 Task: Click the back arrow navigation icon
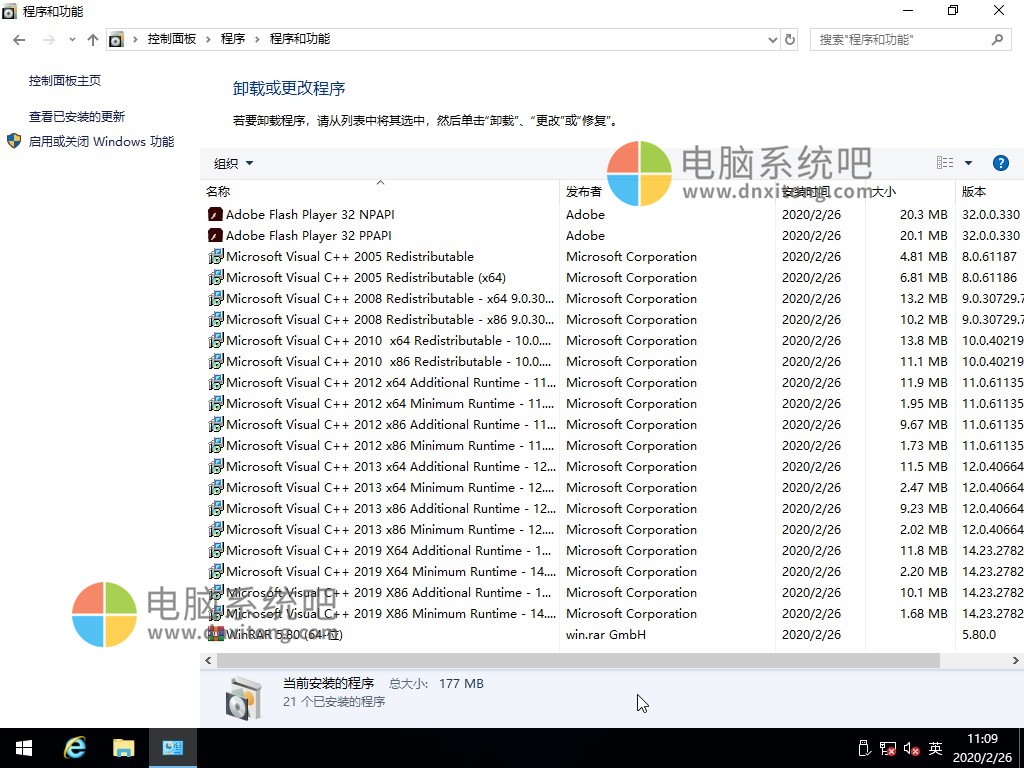18,38
